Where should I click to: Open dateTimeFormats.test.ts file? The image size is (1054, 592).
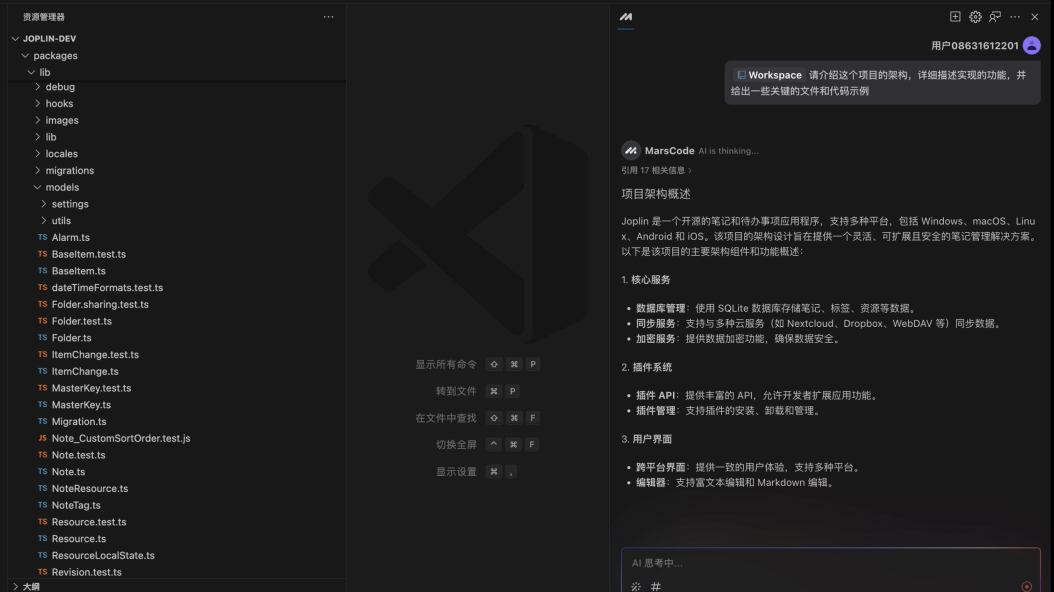[108, 288]
